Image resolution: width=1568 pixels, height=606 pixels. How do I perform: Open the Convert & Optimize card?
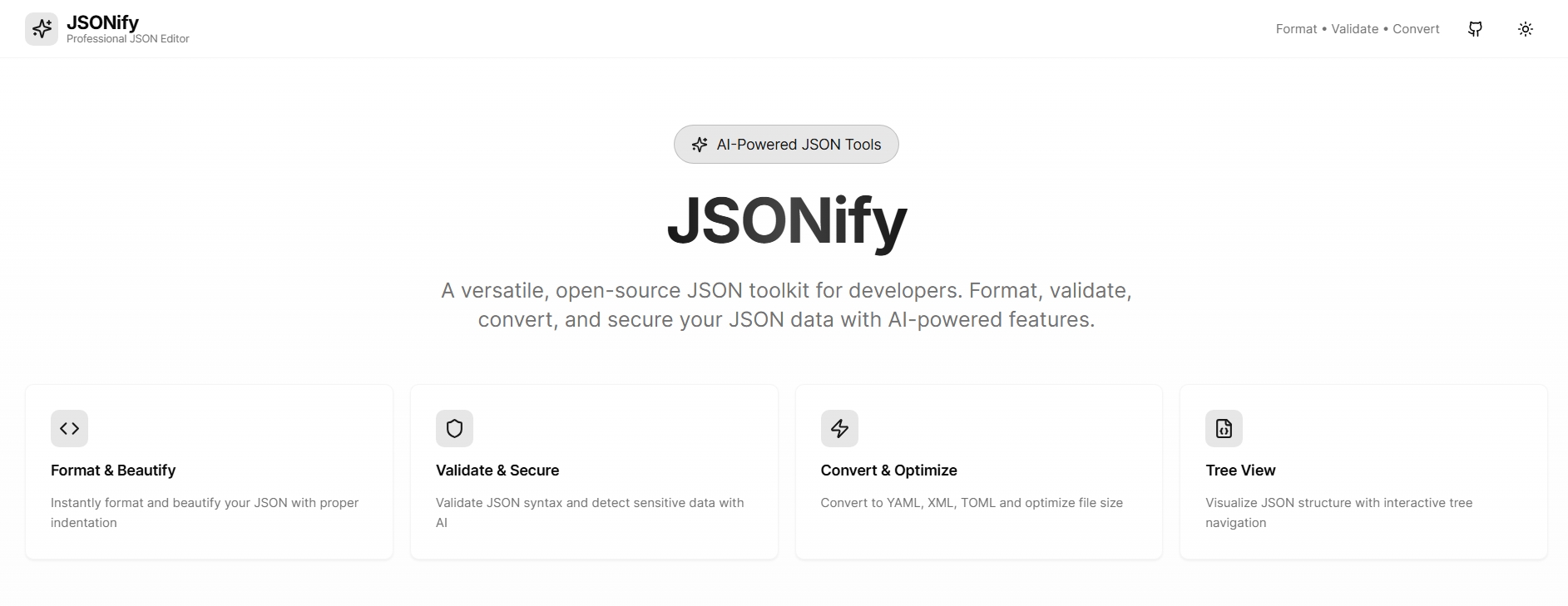tap(978, 471)
